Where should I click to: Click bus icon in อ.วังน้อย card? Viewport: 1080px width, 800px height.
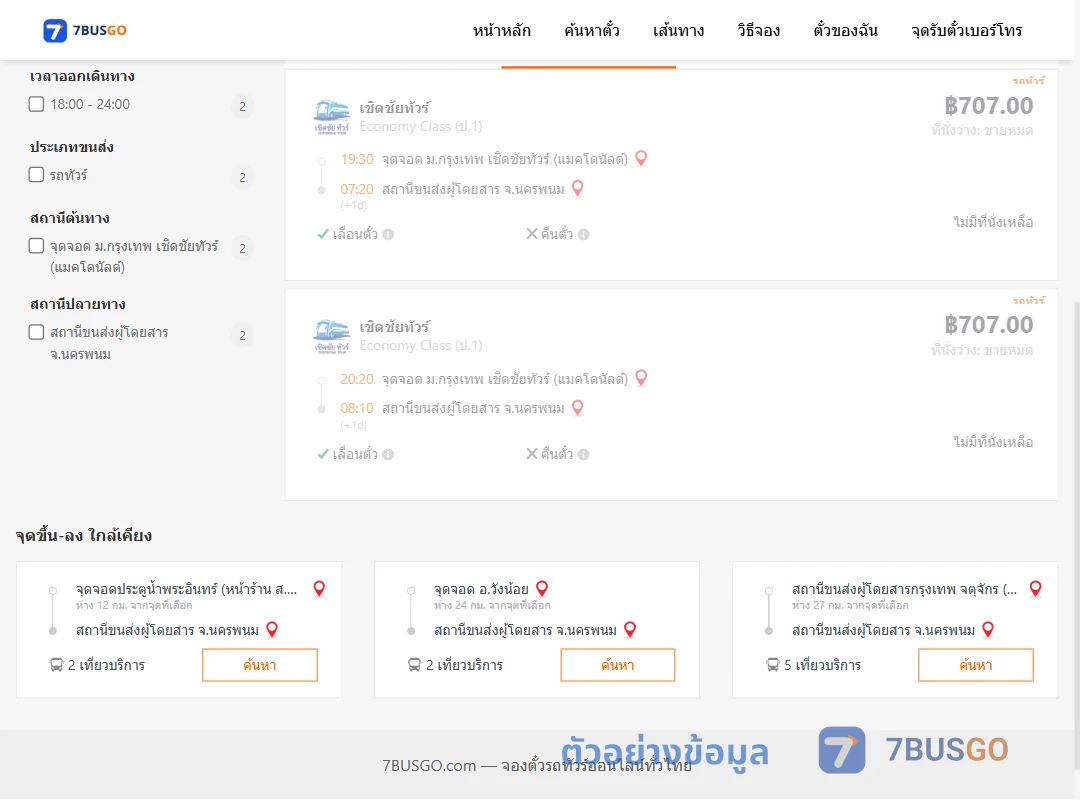coord(415,665)
